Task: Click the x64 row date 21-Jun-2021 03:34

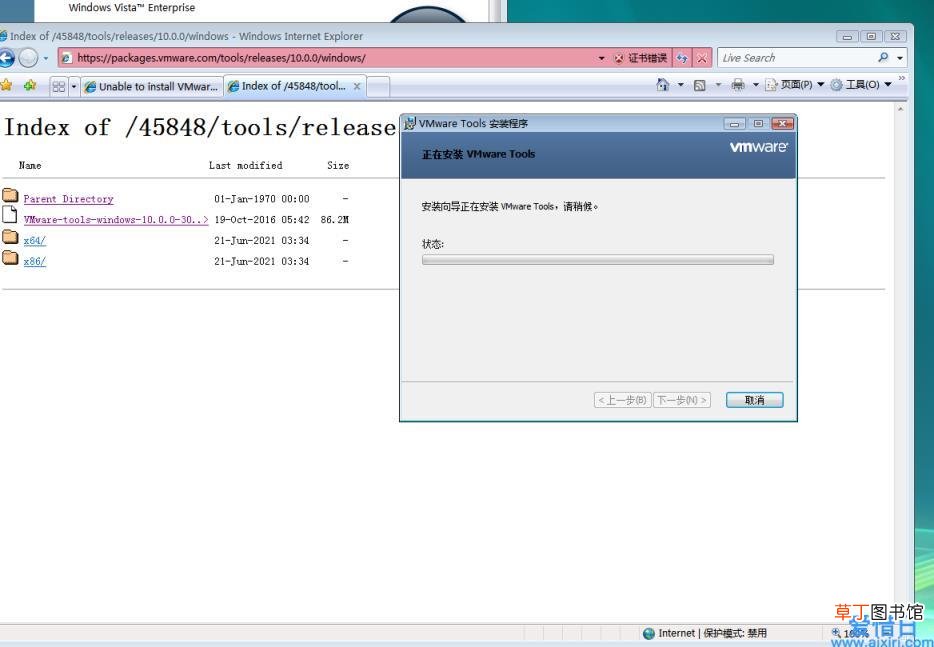Action: coord(261,241)
